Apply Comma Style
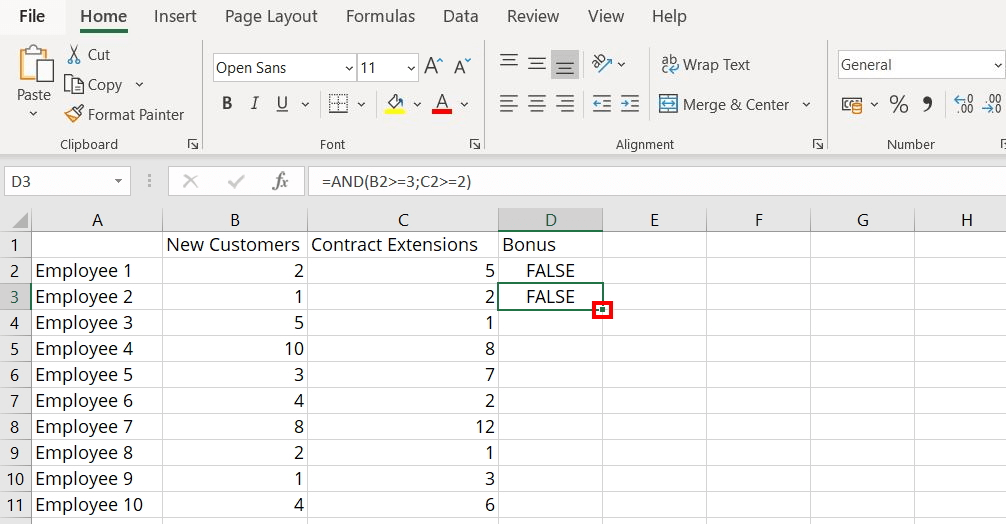Viewport: 1006px width, 524px height. 927,104
